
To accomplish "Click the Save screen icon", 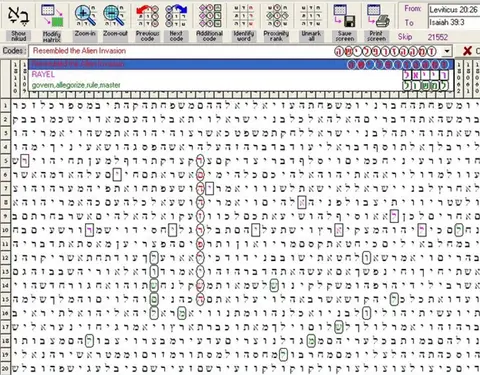I will (x=345, y=16).
